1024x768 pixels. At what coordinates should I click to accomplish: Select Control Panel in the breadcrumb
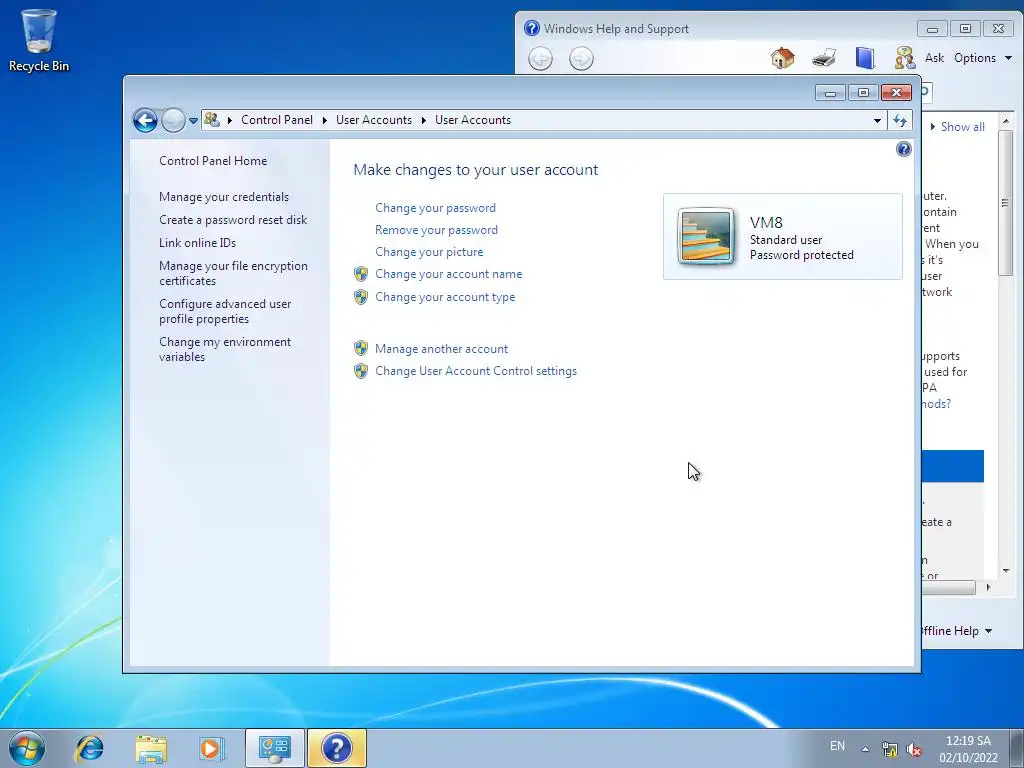pyautogui.click(x=277, y=120)
